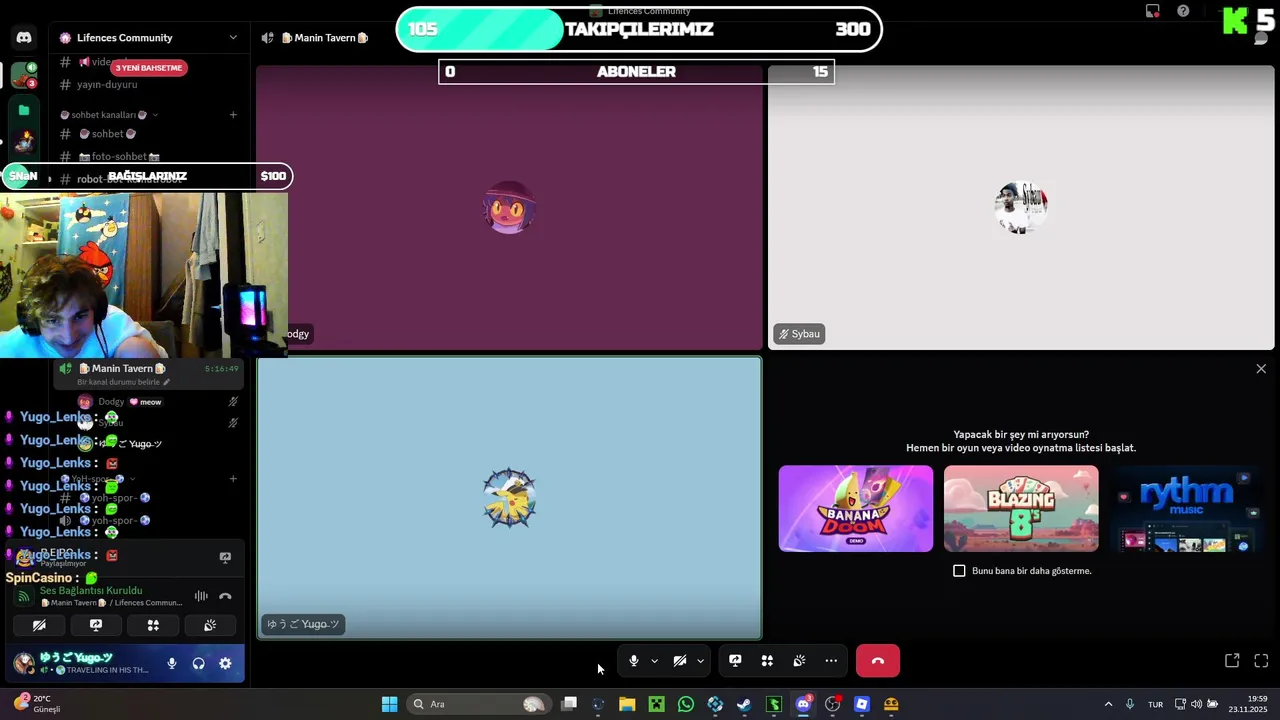Deafen with headphones icon in user panel

pos(198,663)
